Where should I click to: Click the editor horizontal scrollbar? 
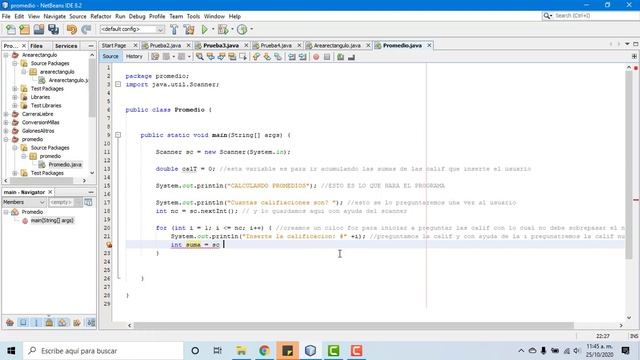pos(353,325)
